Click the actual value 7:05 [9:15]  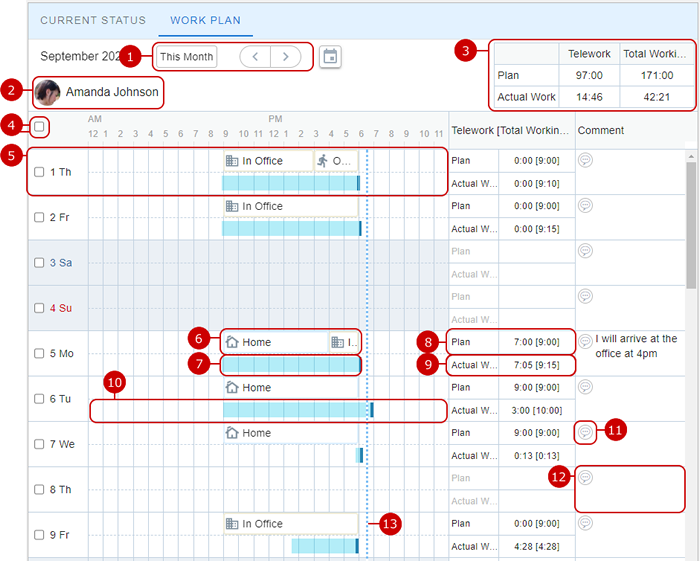tap(537, 365)
